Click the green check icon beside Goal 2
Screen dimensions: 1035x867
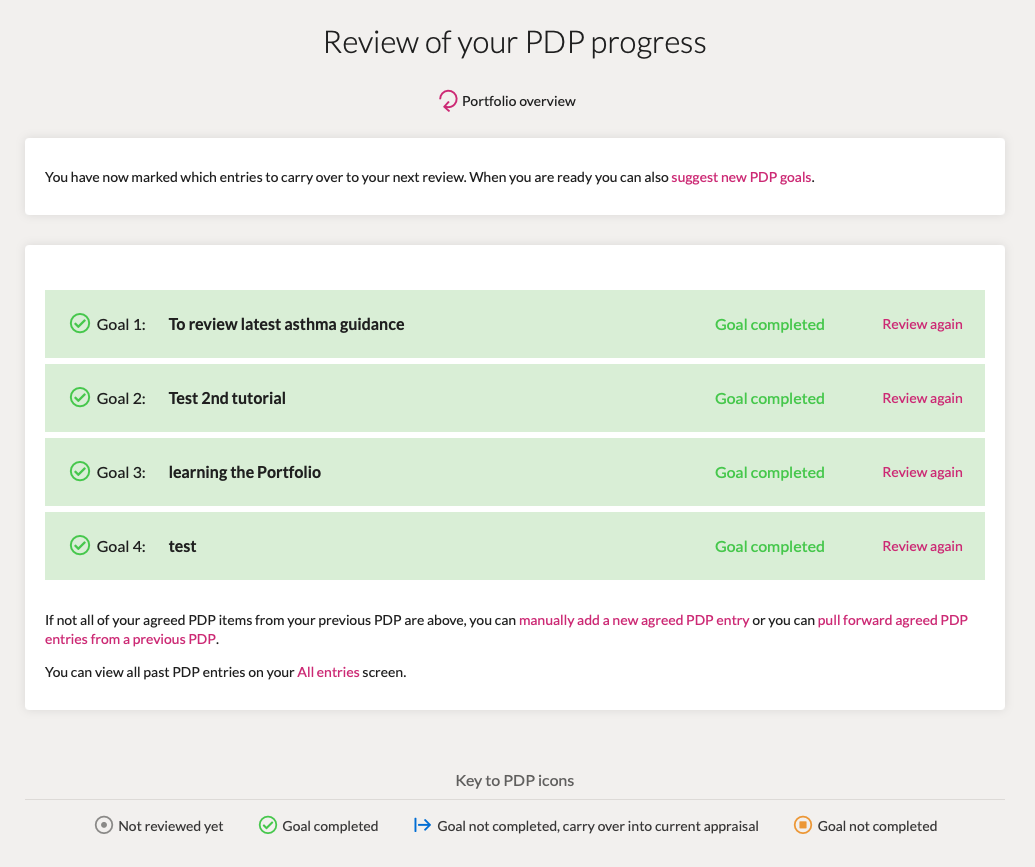80,398
